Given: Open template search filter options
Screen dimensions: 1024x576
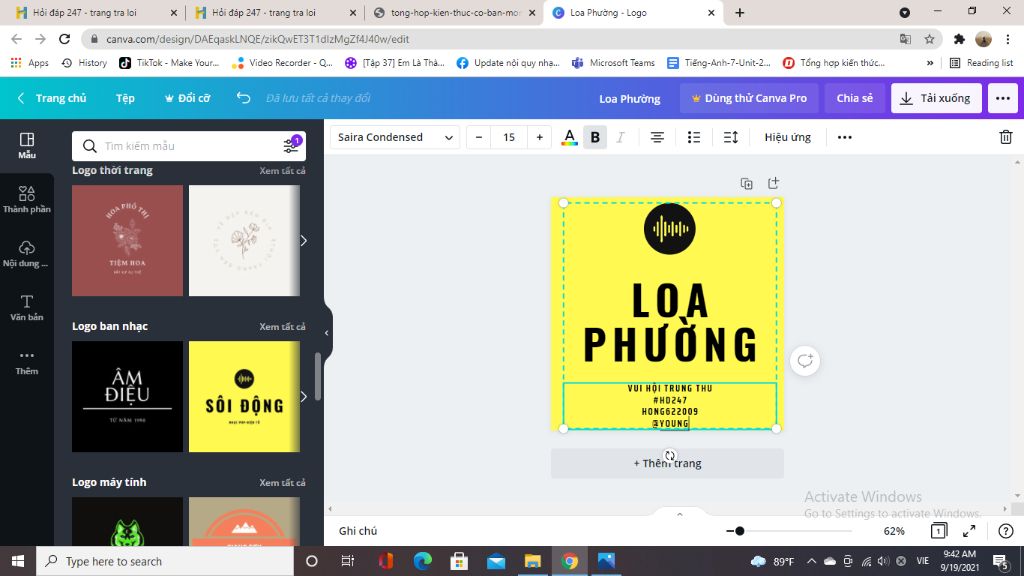Looking at the screenshot, I should pos(291,146).
